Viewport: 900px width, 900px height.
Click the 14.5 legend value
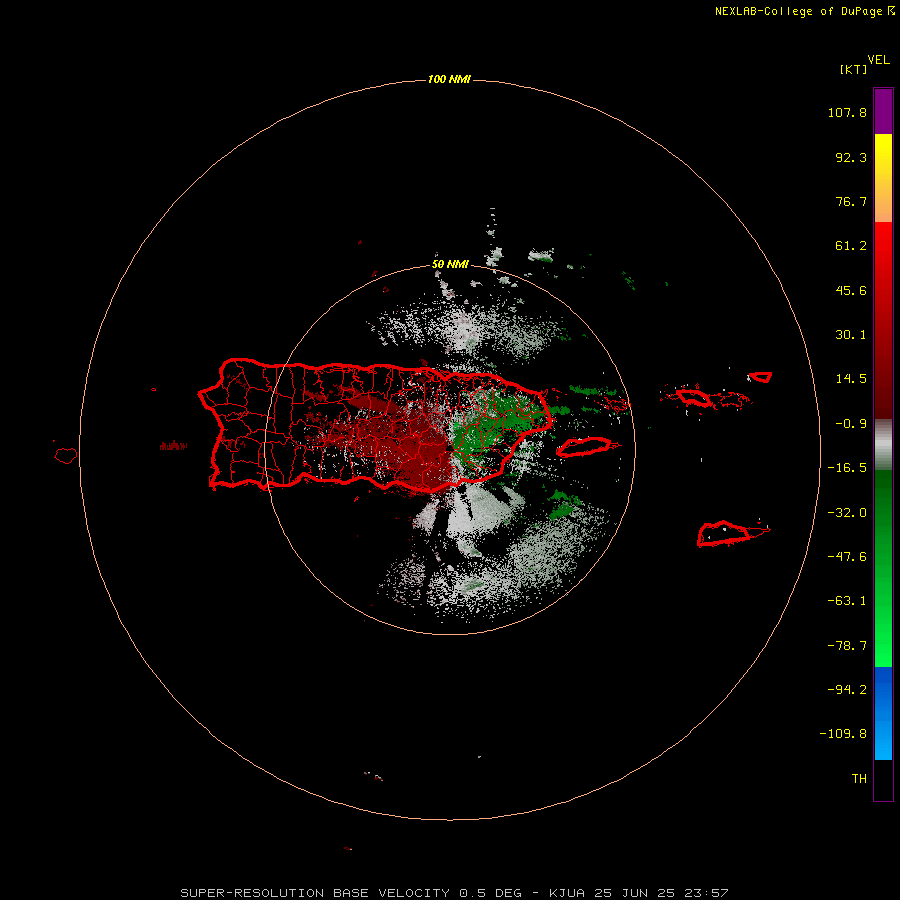click(x=851, y=379)
